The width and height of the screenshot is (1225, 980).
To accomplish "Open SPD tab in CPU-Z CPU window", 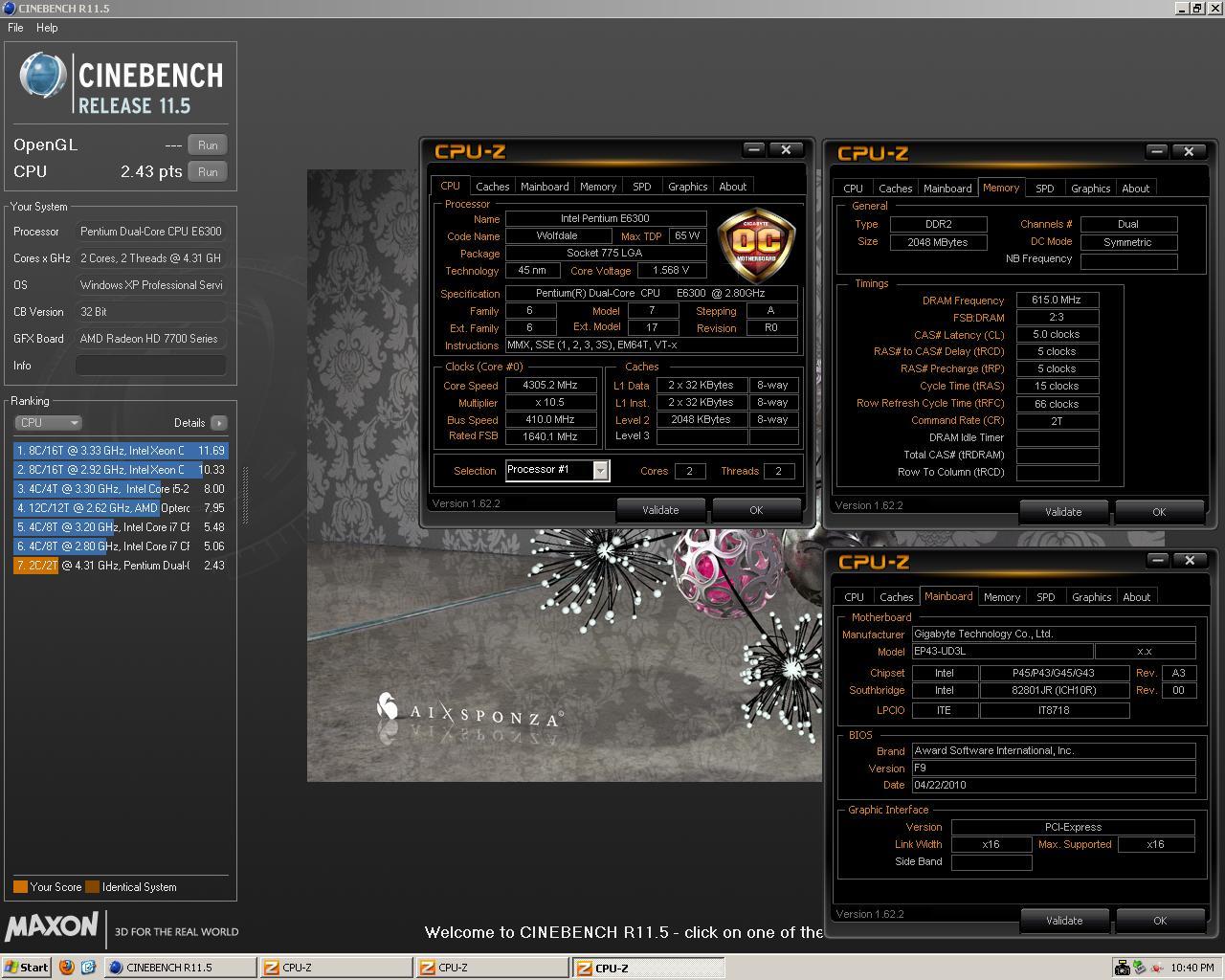I will click(642, 187).
